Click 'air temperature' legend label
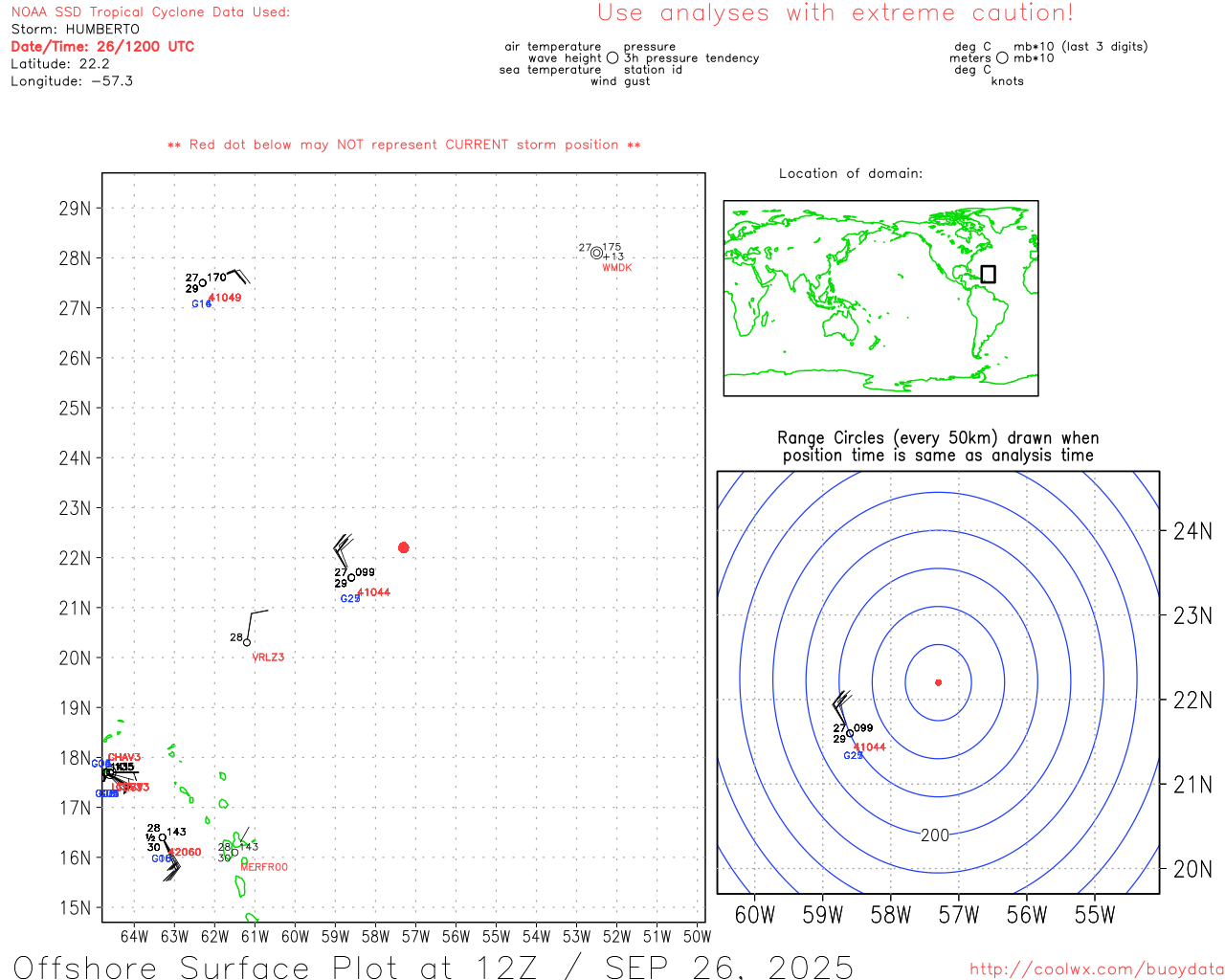This screenshot has height=980, width=1225. tap(553, 47)
